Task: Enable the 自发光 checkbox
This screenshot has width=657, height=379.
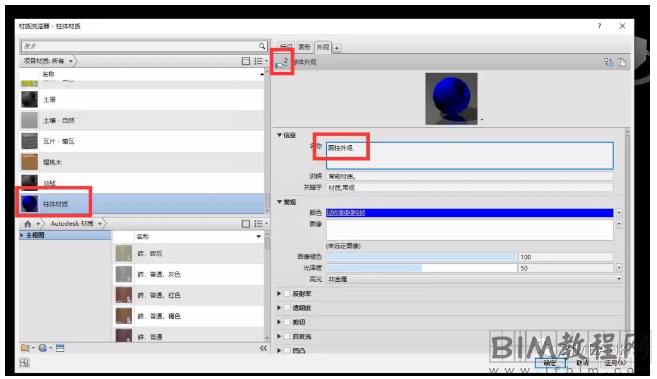Action: (x=287, y=336)
